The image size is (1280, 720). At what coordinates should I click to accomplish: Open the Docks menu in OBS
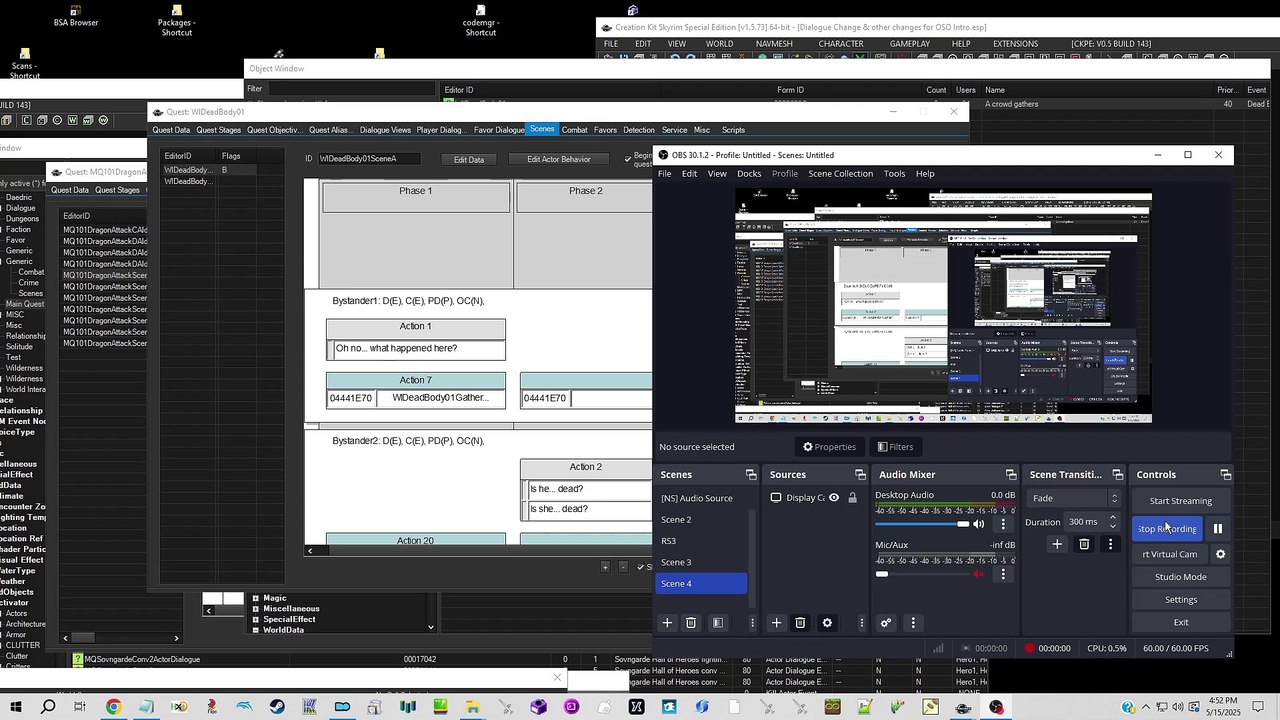[749, 174]
